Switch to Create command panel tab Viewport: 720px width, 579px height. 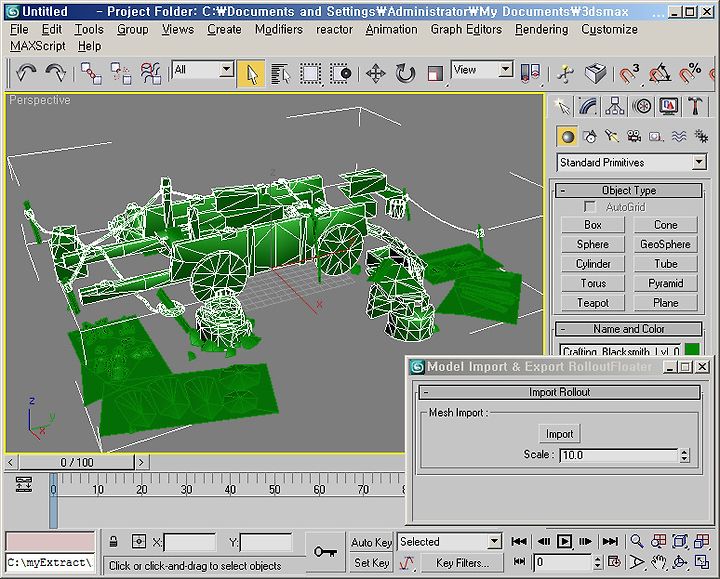(562, 106)
